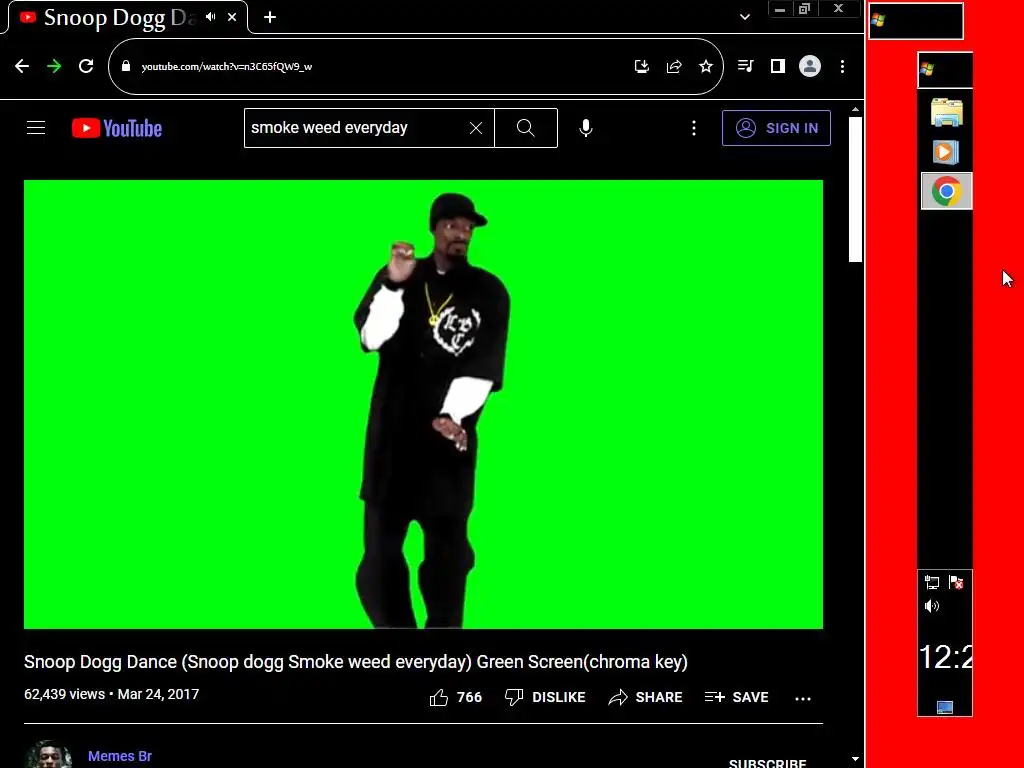Clear the YouTube search text
1024x768 pixels.
tap(476, 128)
